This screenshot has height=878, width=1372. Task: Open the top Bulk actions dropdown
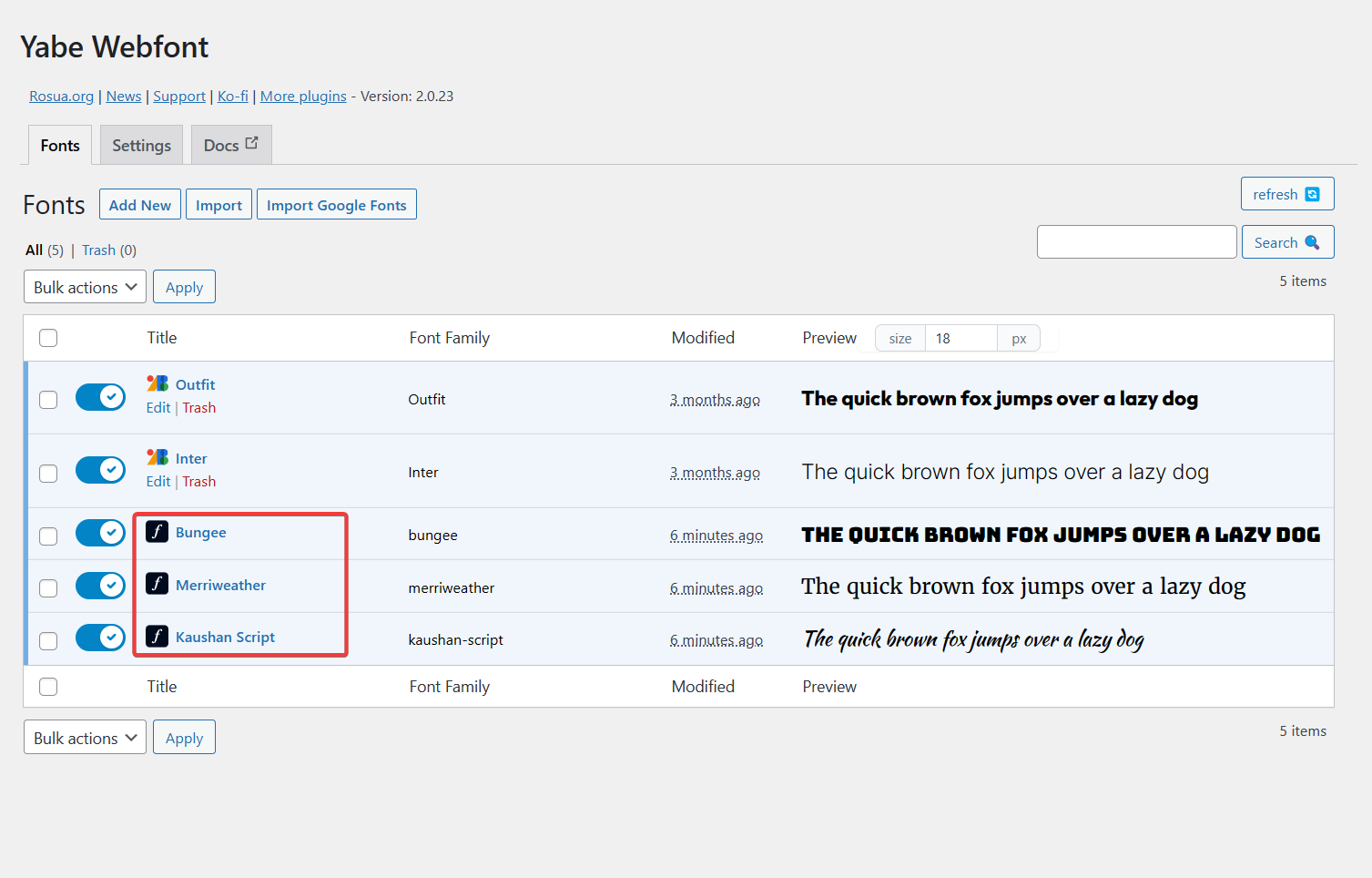coord(85,287)
